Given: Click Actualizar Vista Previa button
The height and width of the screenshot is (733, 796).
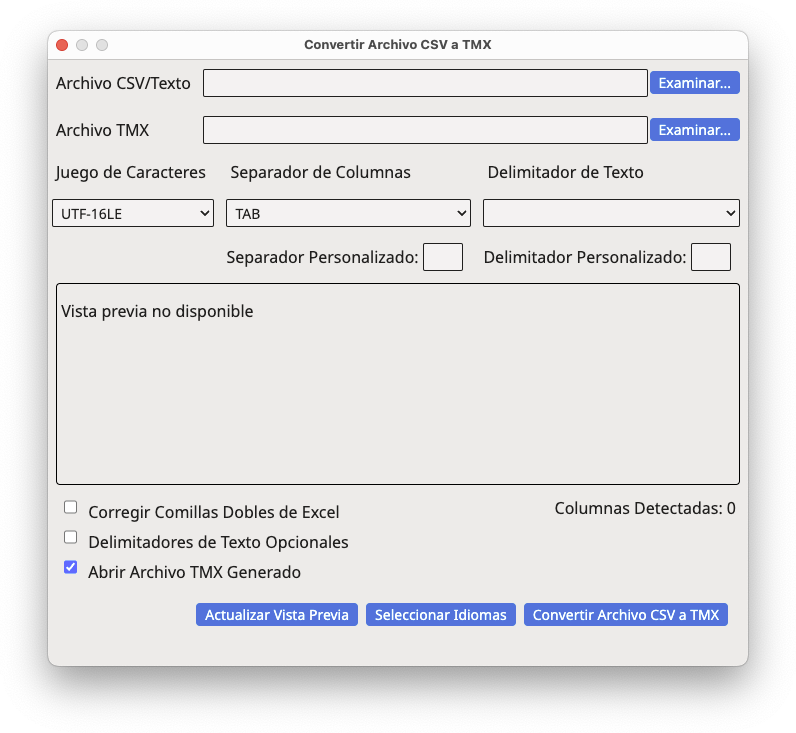Looking at the screenshot, I should 277,615.
